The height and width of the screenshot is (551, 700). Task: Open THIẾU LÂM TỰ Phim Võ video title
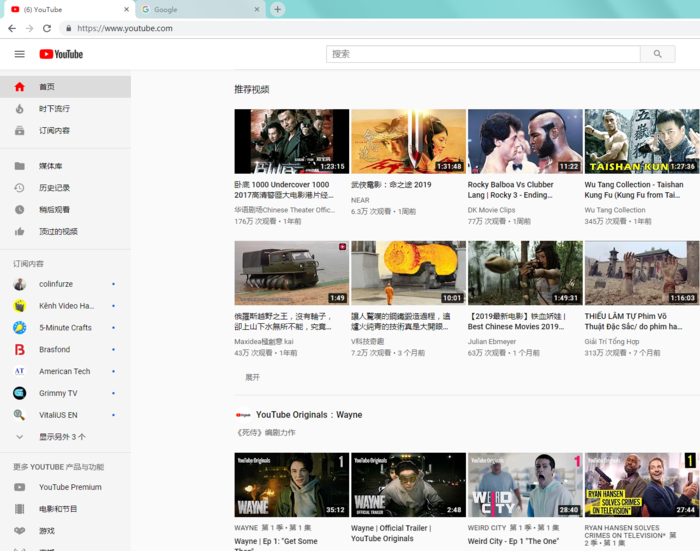tap(633, 321)
